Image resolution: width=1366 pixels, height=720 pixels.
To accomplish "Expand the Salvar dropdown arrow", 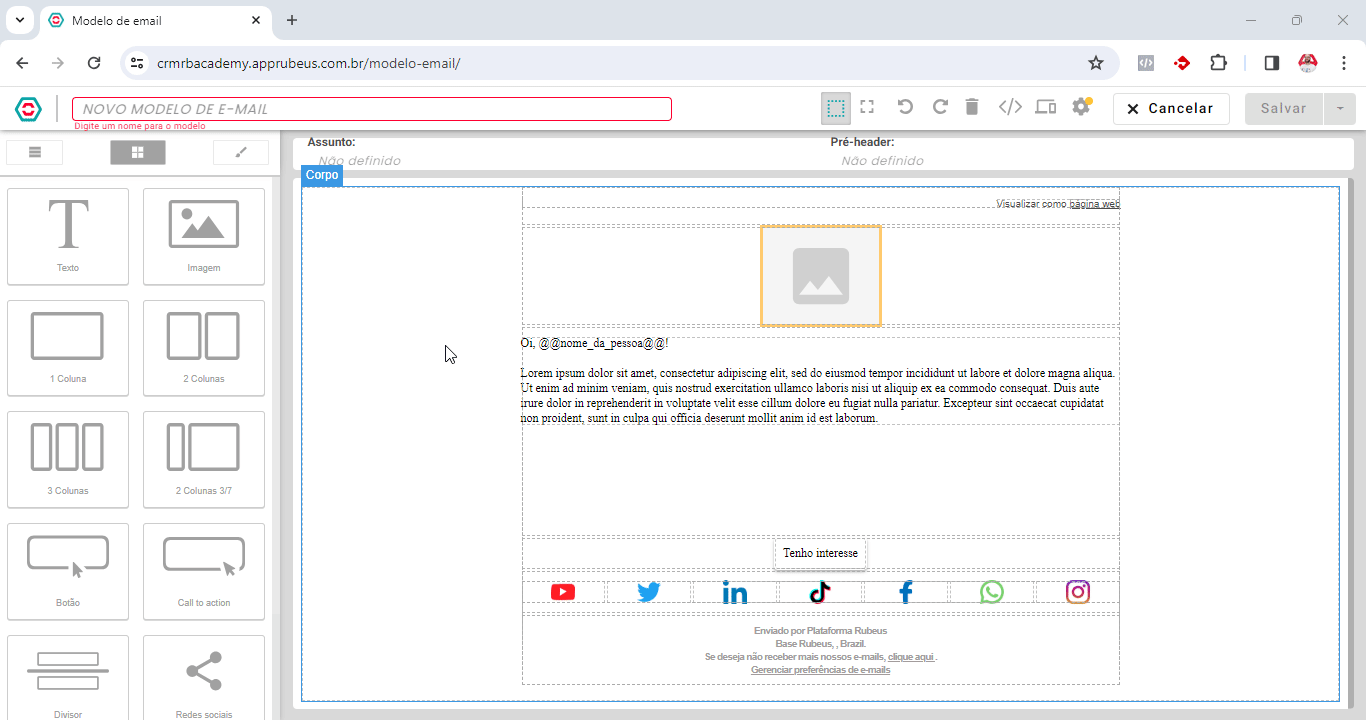I will (x=1339, y=108).
